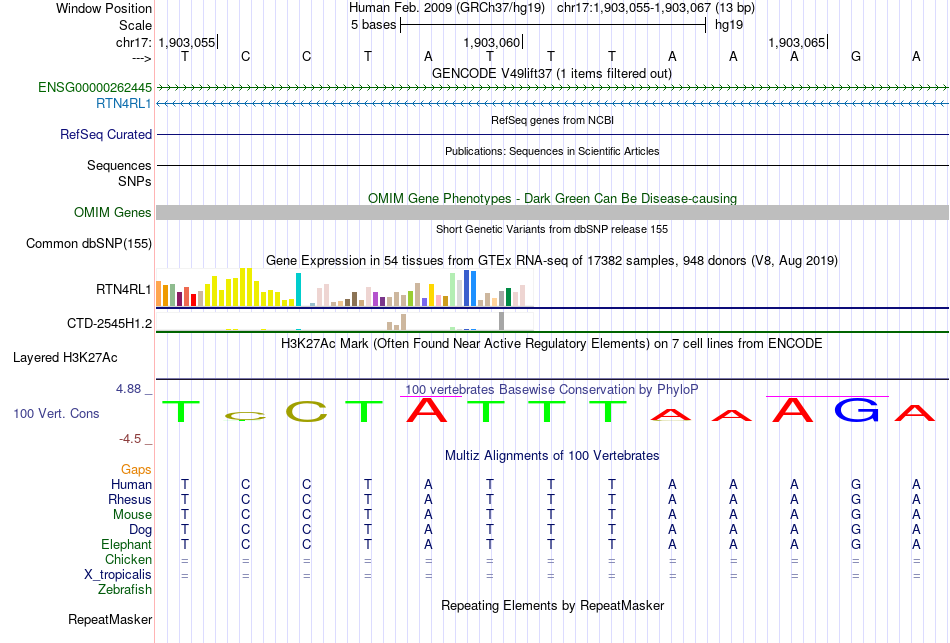Click the GENCODE V49lift37 track title

(552, 73)
